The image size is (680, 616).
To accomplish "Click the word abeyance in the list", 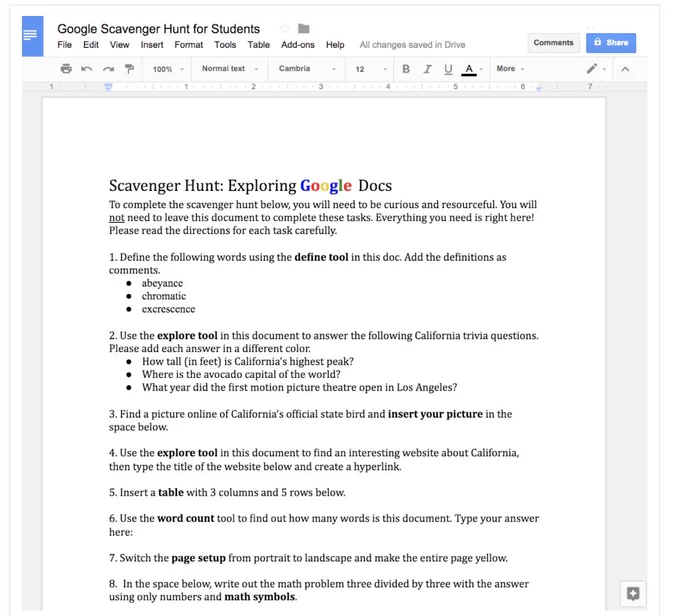I will point(162,283).
